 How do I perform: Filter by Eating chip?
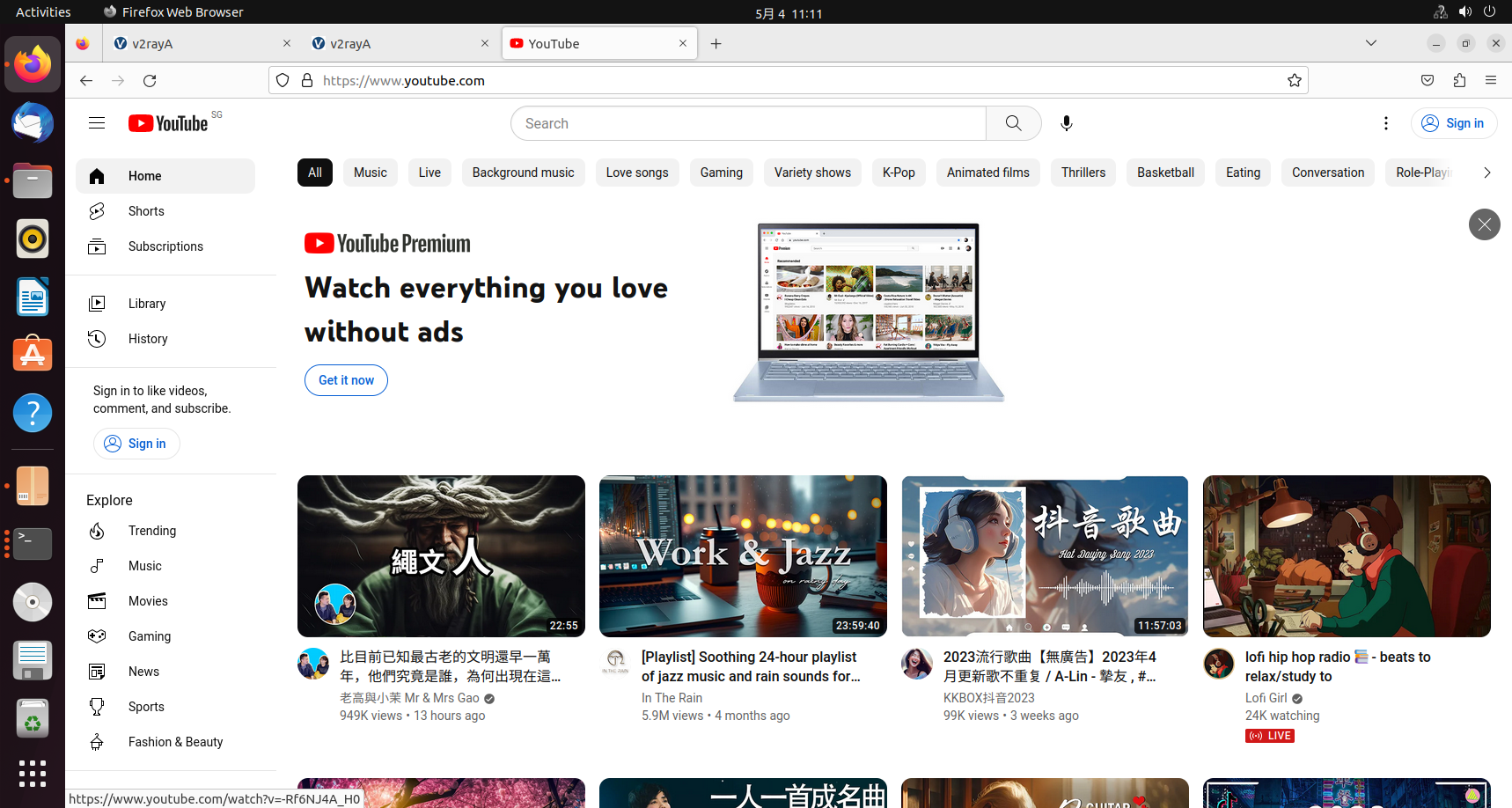coord(1243,173)
